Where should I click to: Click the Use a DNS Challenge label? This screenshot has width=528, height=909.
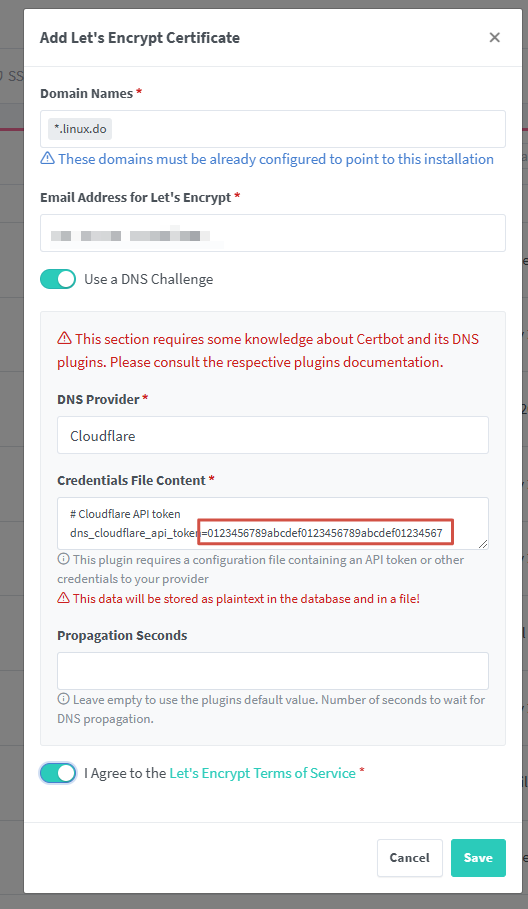(x=149, y=279)
